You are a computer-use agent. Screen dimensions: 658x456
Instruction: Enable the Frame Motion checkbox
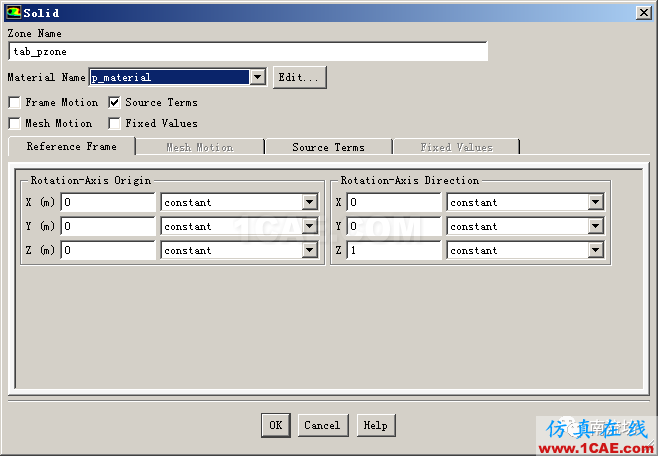pos(15,102)
